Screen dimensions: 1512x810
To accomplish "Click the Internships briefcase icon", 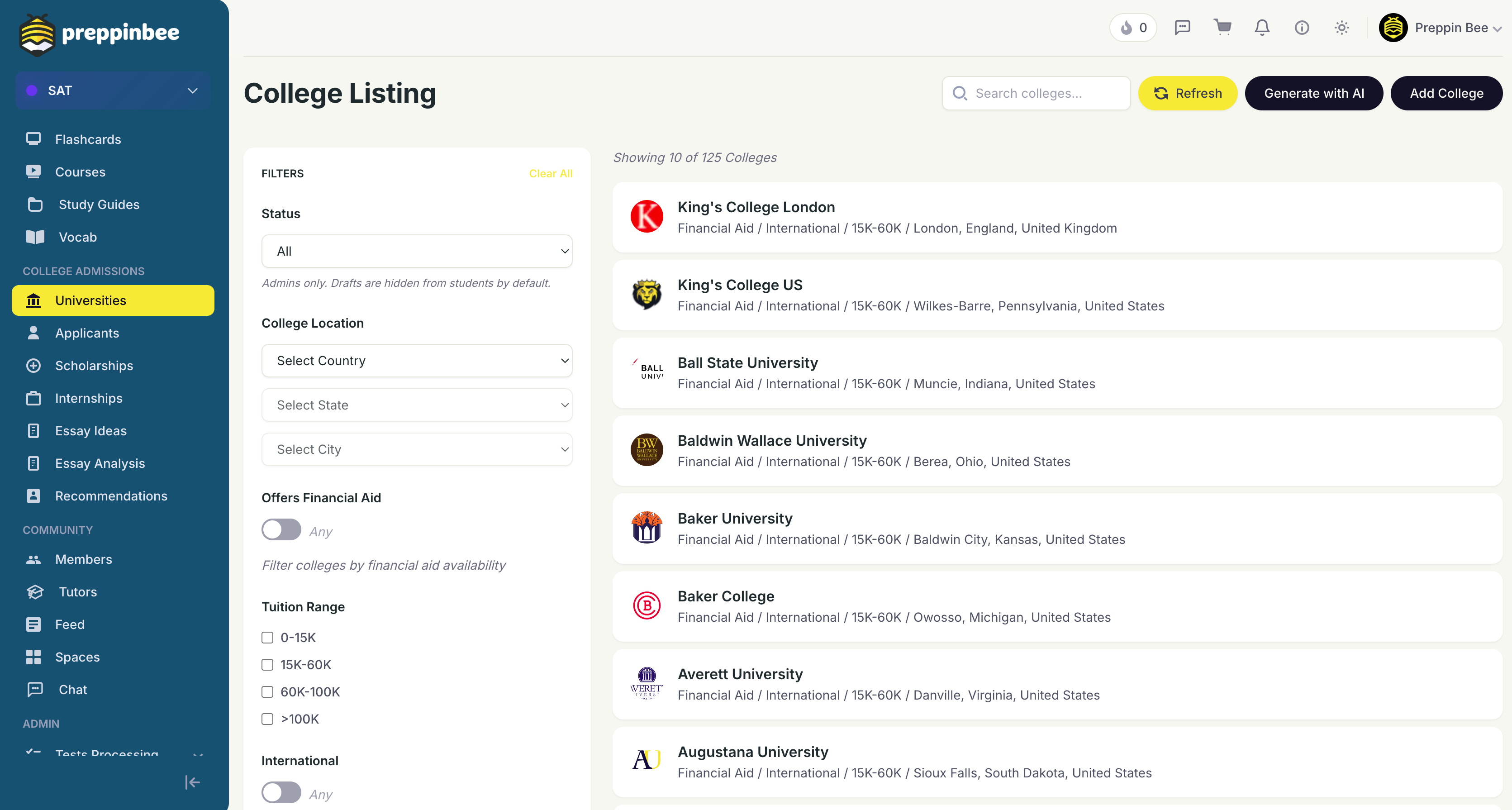I will pyautogui.click(x=33, y=398).
